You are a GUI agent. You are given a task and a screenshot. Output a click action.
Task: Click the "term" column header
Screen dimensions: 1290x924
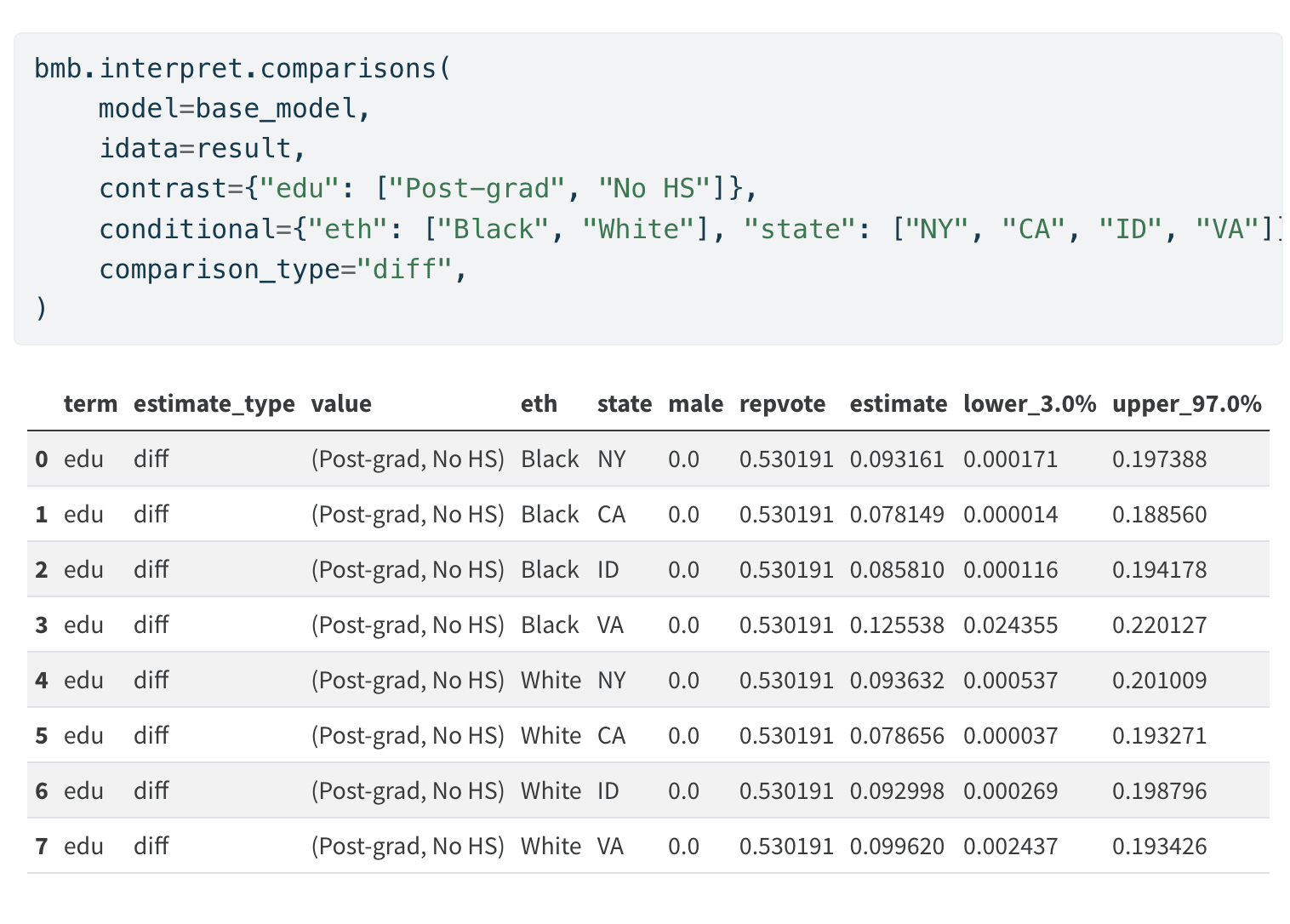90,403
